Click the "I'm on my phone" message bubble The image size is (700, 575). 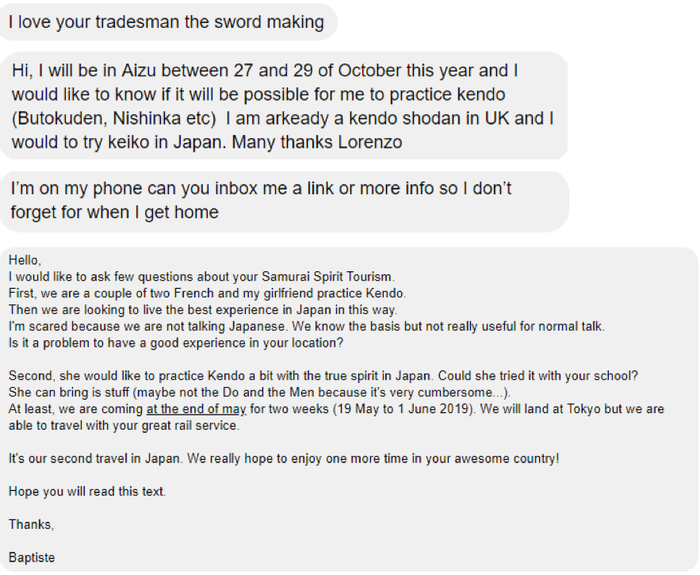(284, 200)
